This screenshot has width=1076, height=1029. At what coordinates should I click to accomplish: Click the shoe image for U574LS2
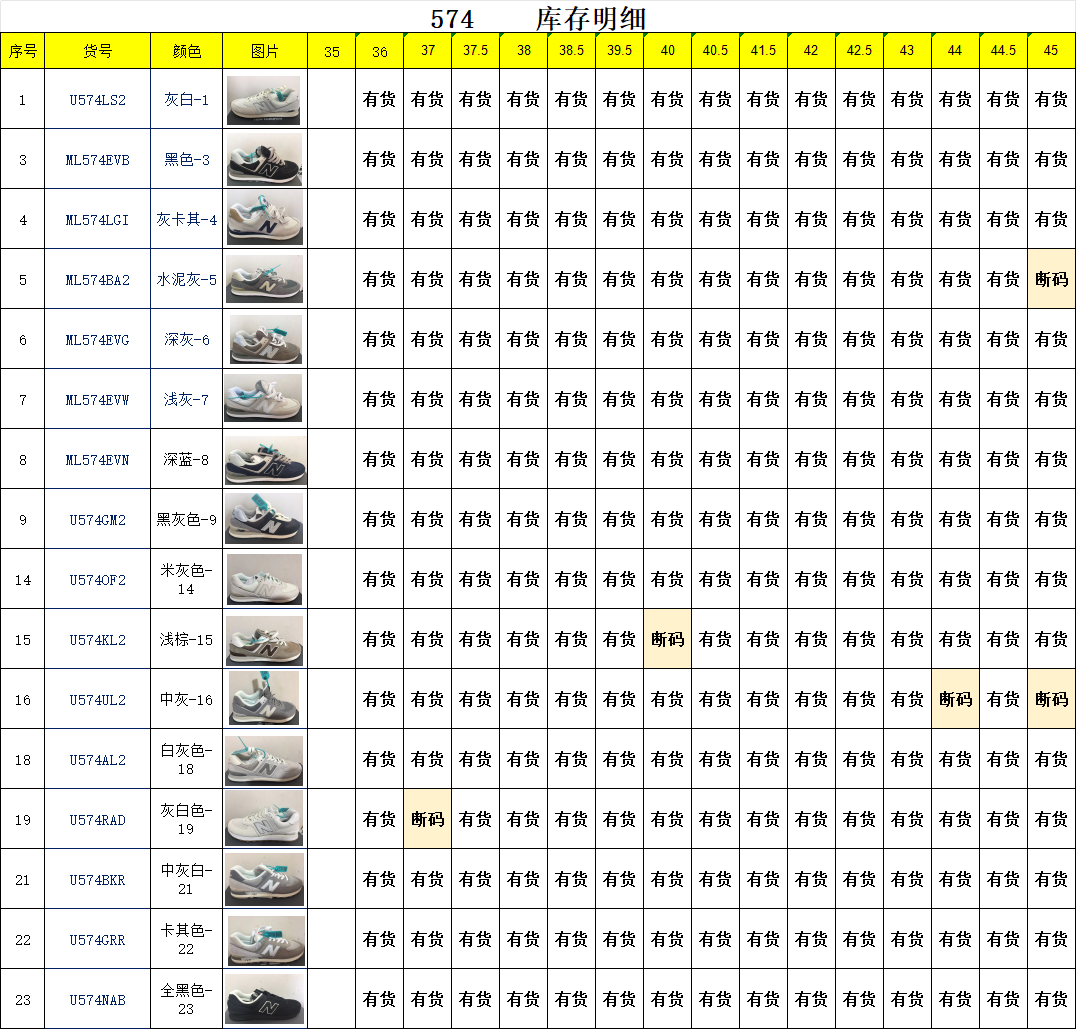pos(264,100)
